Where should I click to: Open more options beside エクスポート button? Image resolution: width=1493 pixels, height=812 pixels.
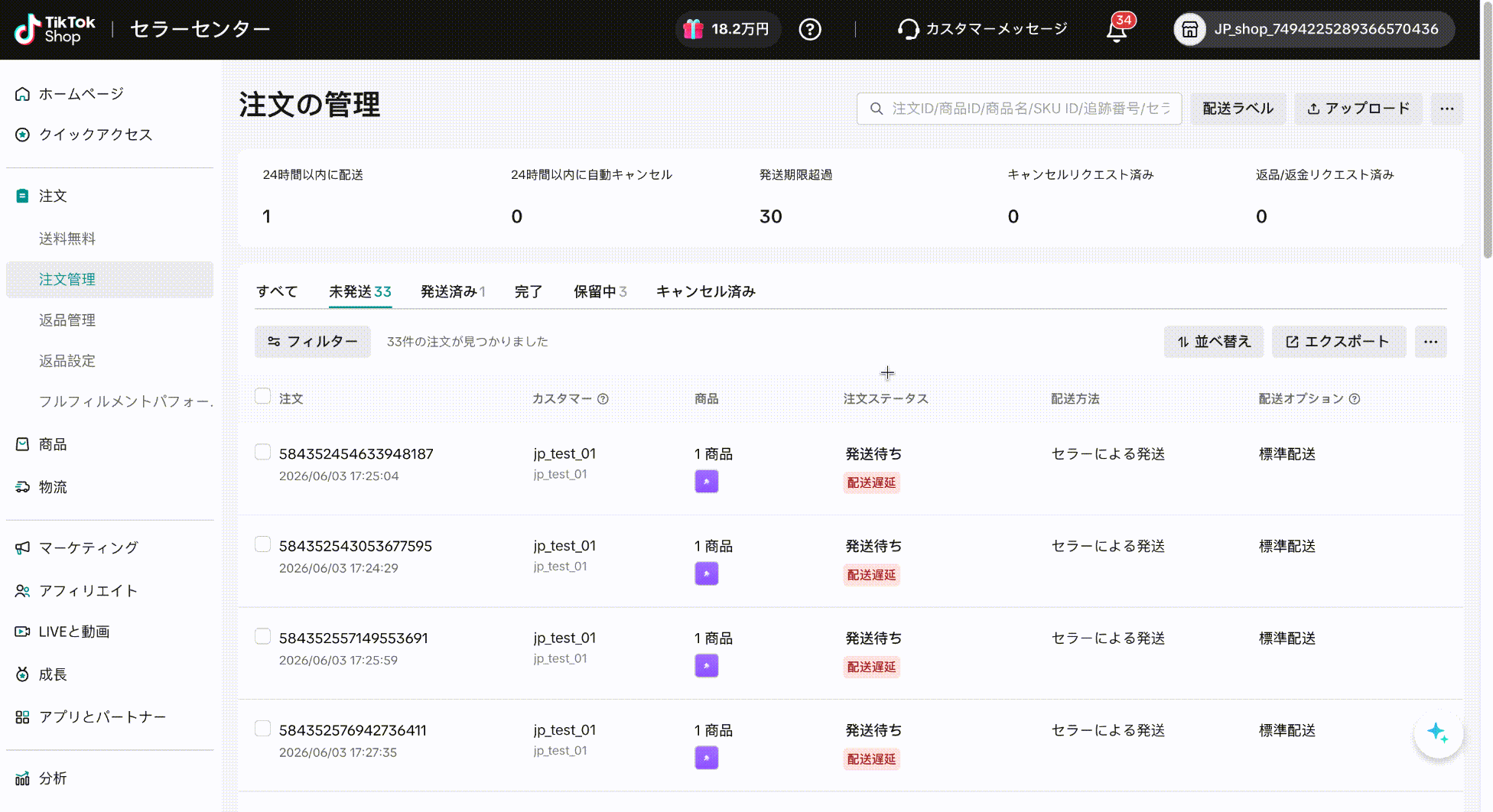[x=1430, y=342]
